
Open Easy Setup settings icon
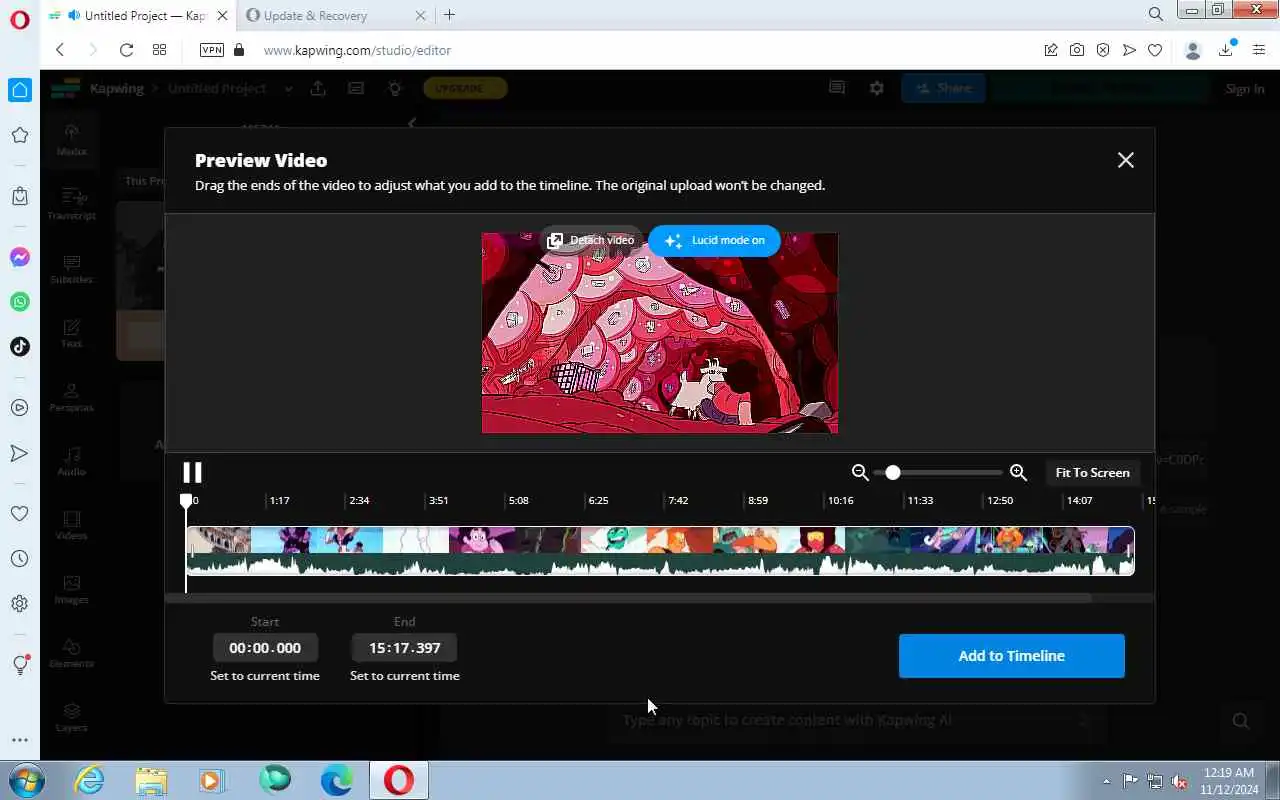[1259, 50]
